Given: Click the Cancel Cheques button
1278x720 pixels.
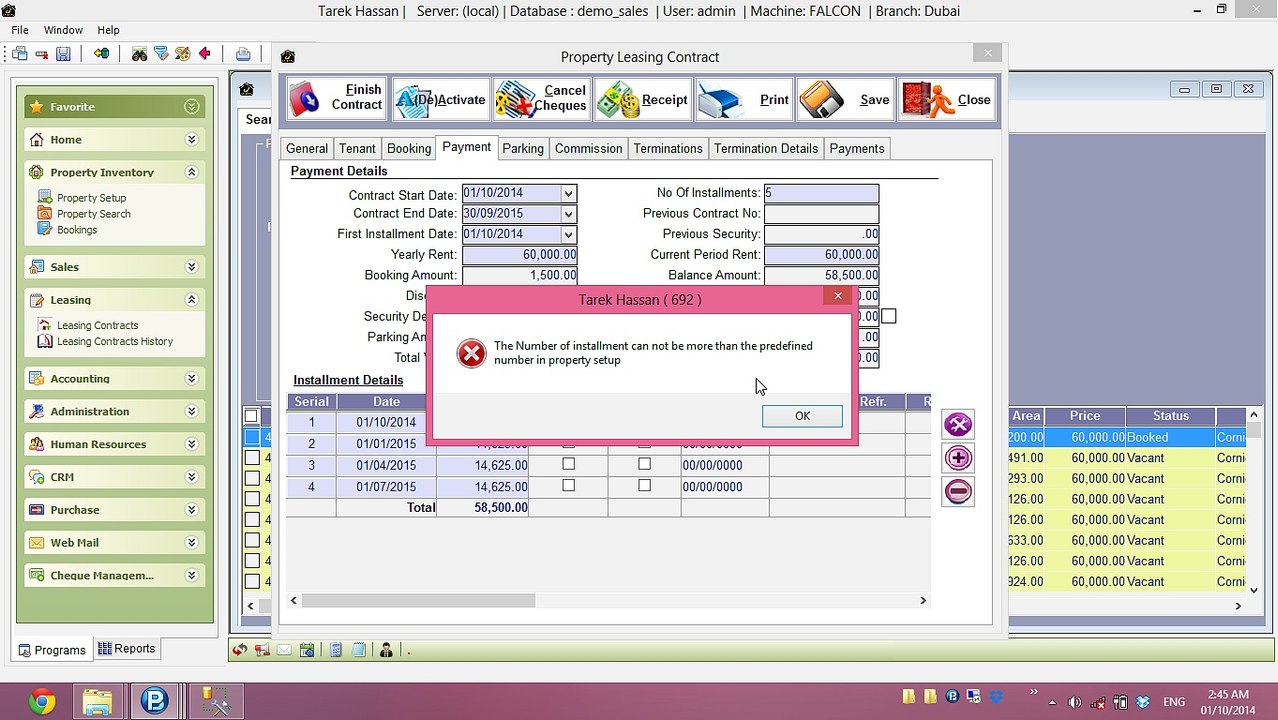Looking at the screenshot, I should tap(541, 99).
